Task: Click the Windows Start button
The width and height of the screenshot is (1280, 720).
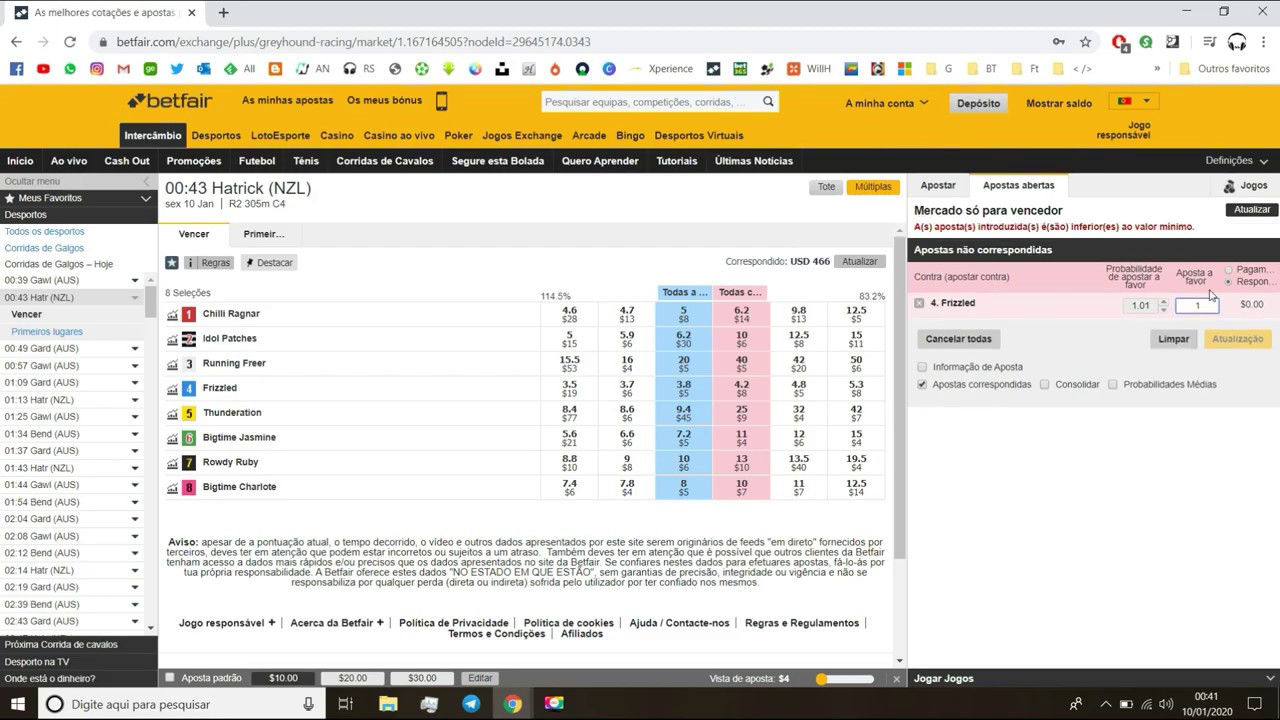Action: coord(18,704)
